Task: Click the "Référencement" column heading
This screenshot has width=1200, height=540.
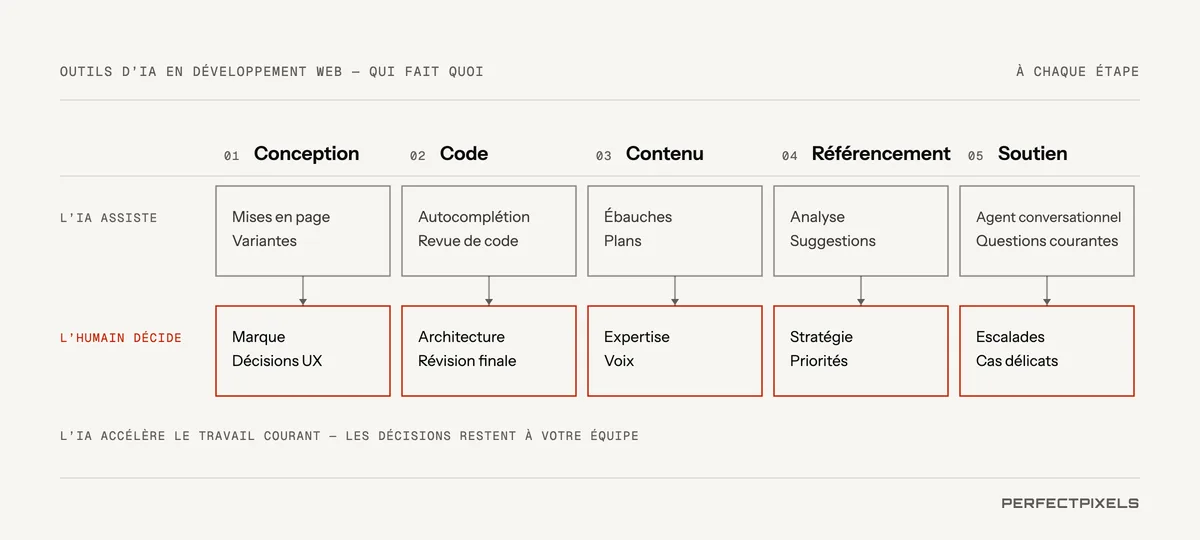Action: tap(881, 153)
